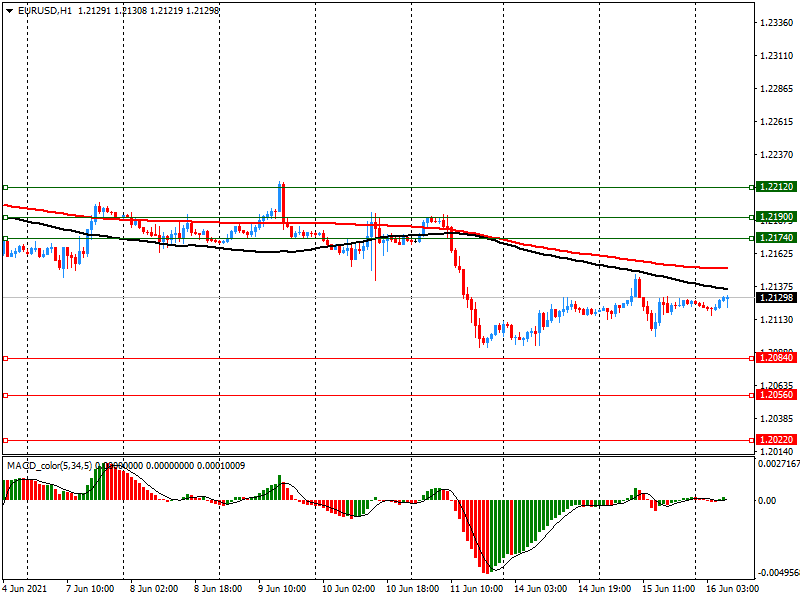This screenshot has width=800, height=600.
Task: Select the 1.21900 green level price label
Action: 776,217
